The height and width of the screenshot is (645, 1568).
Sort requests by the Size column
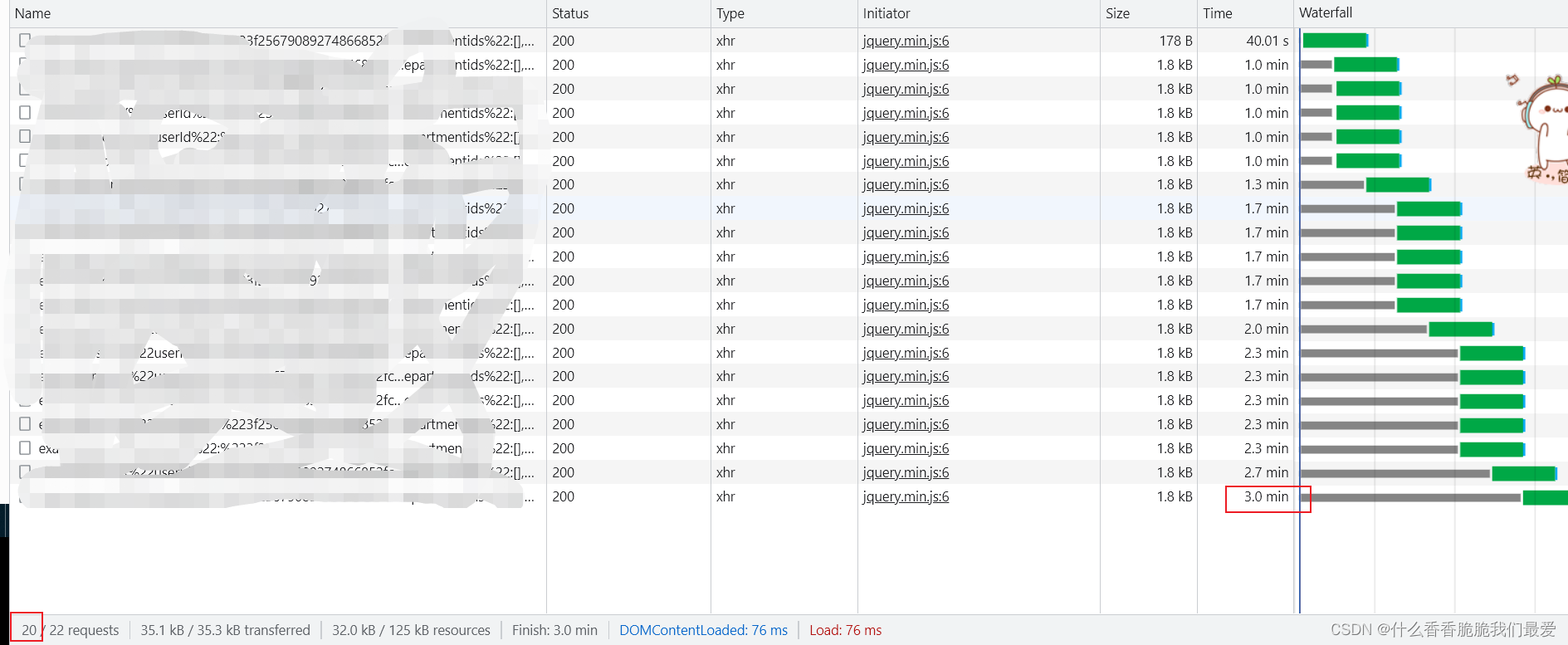pyautogui.click(x=1117, y=13)
